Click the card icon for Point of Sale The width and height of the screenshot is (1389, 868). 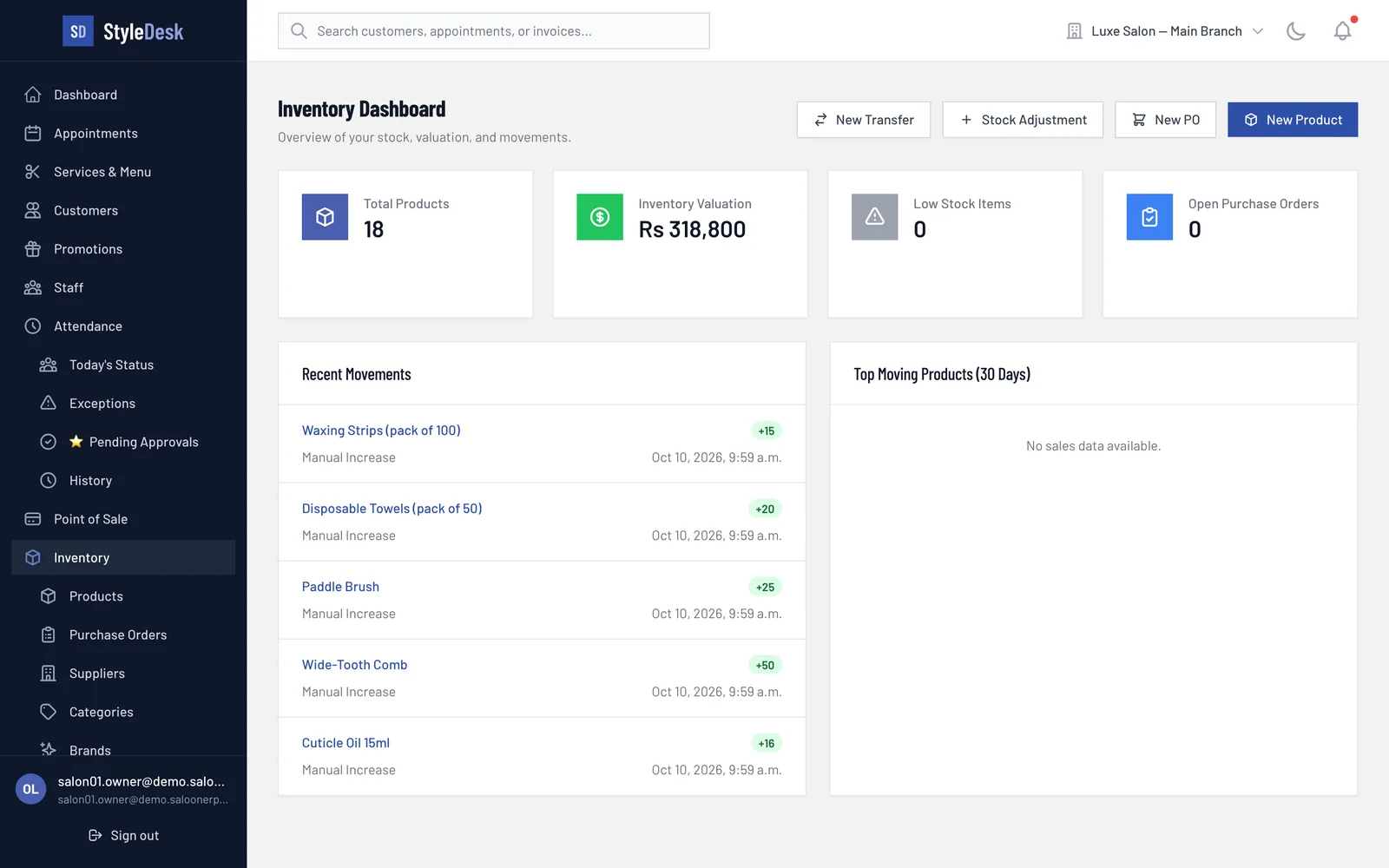(x=33, y=519)
